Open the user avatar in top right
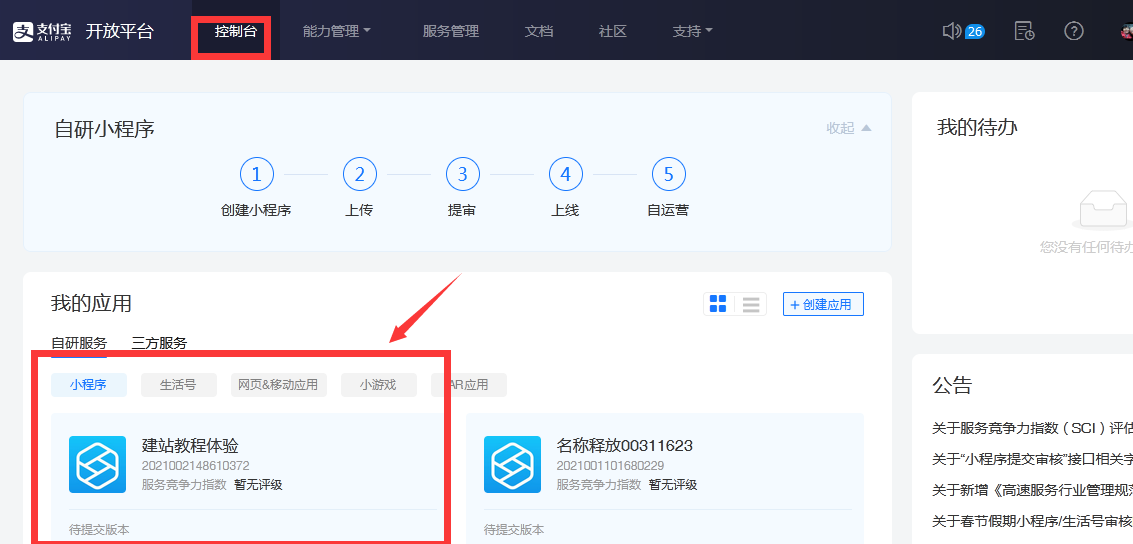 pos(1126,31)
